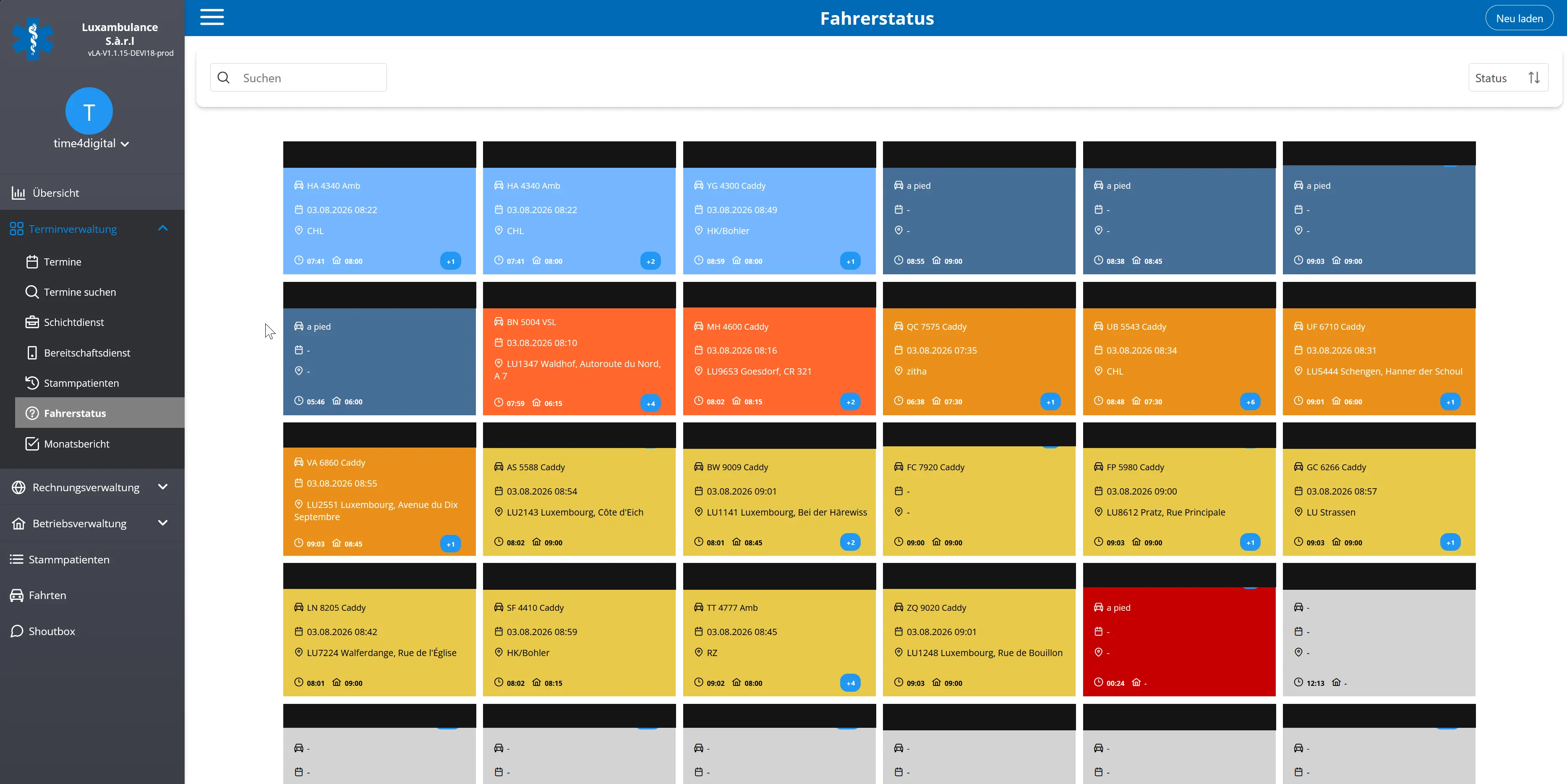Screen dimensions: 1567x784
Task: Click the Termine calendar icon
Action: (32, 261)
